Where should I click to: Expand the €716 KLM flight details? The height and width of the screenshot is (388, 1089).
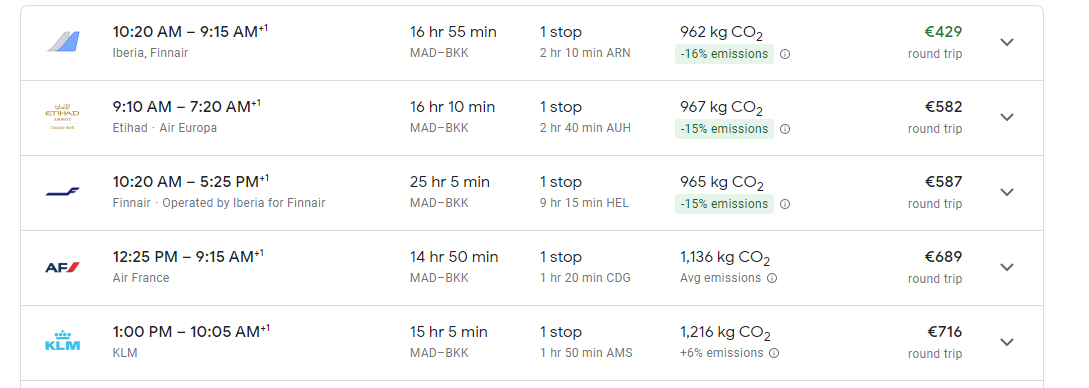point(1006,341)
